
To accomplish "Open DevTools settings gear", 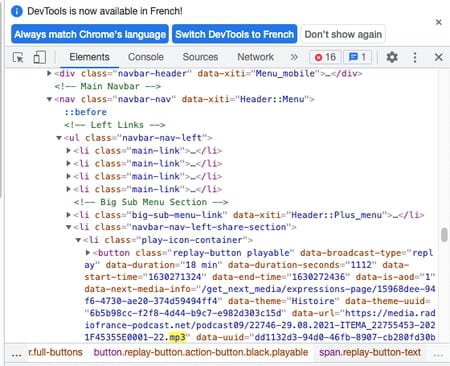I will (x=392, y=57).
